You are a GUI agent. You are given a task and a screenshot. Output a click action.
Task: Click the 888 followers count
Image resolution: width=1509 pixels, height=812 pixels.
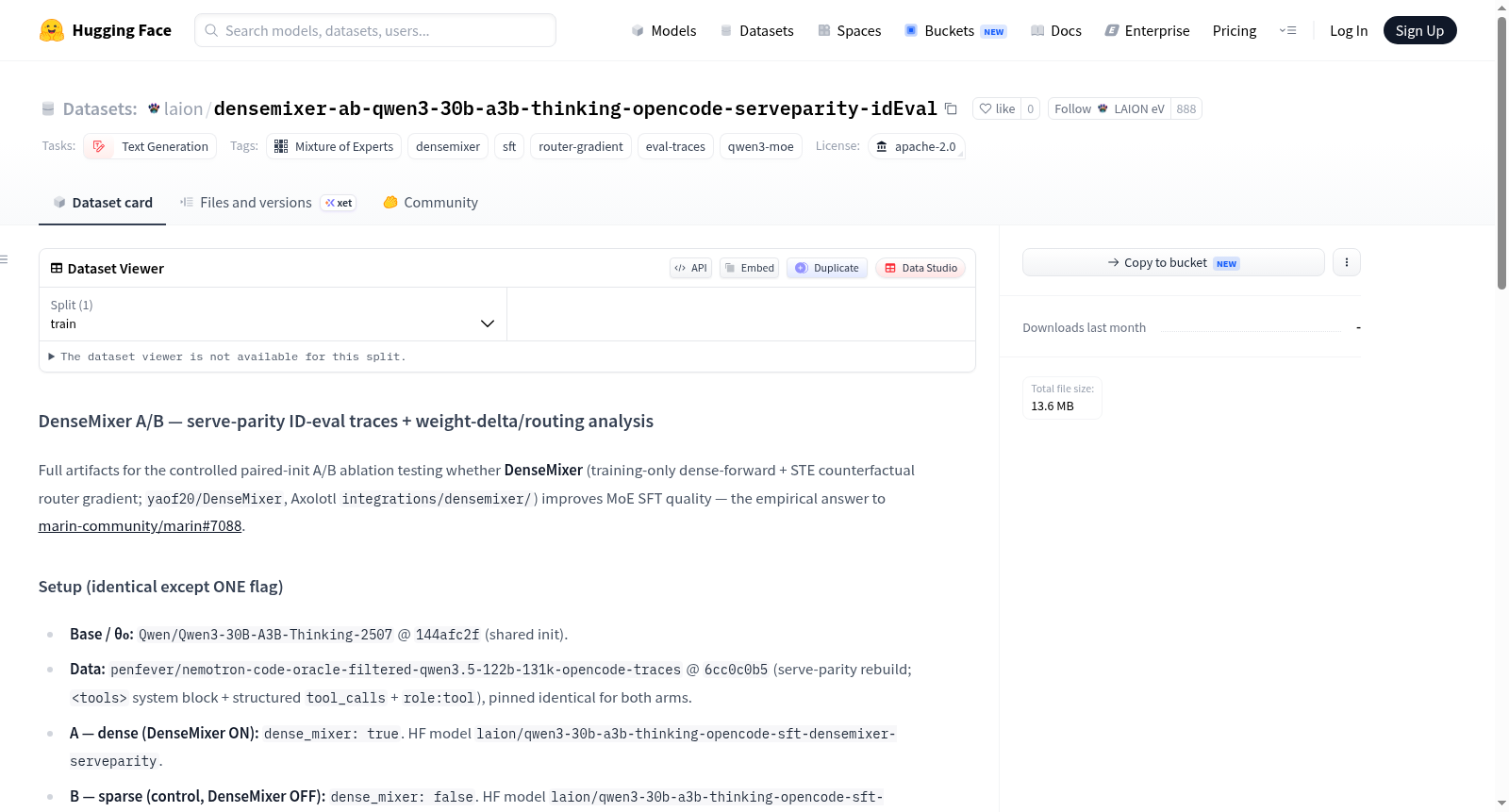pos(1186,108)
